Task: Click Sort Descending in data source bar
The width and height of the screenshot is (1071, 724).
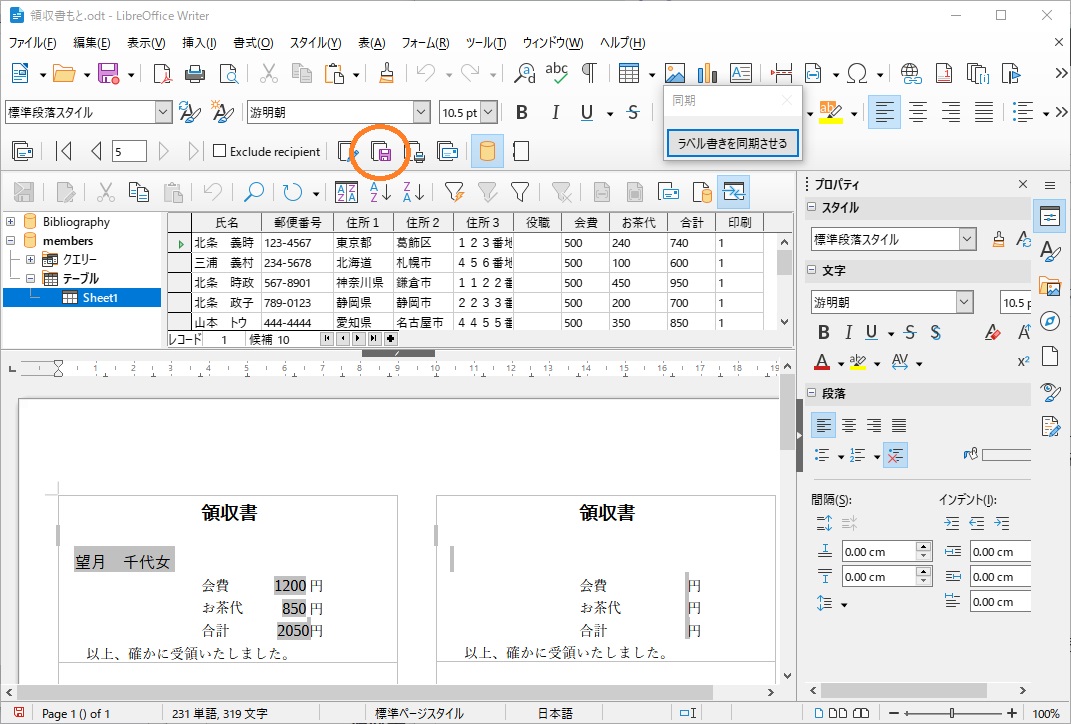Action: coord(413,193)
